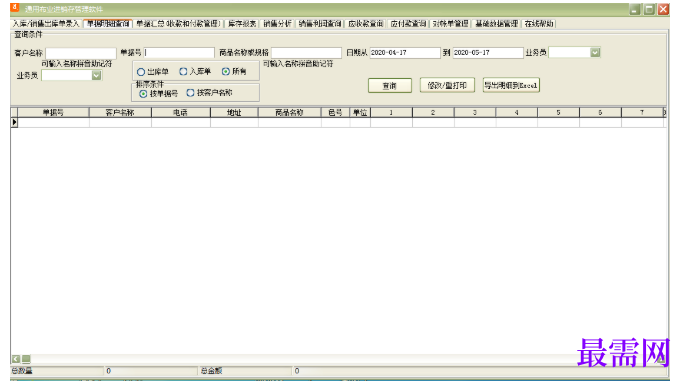Focus the 商品名称或规格 input field

click(x=306, y=53)
